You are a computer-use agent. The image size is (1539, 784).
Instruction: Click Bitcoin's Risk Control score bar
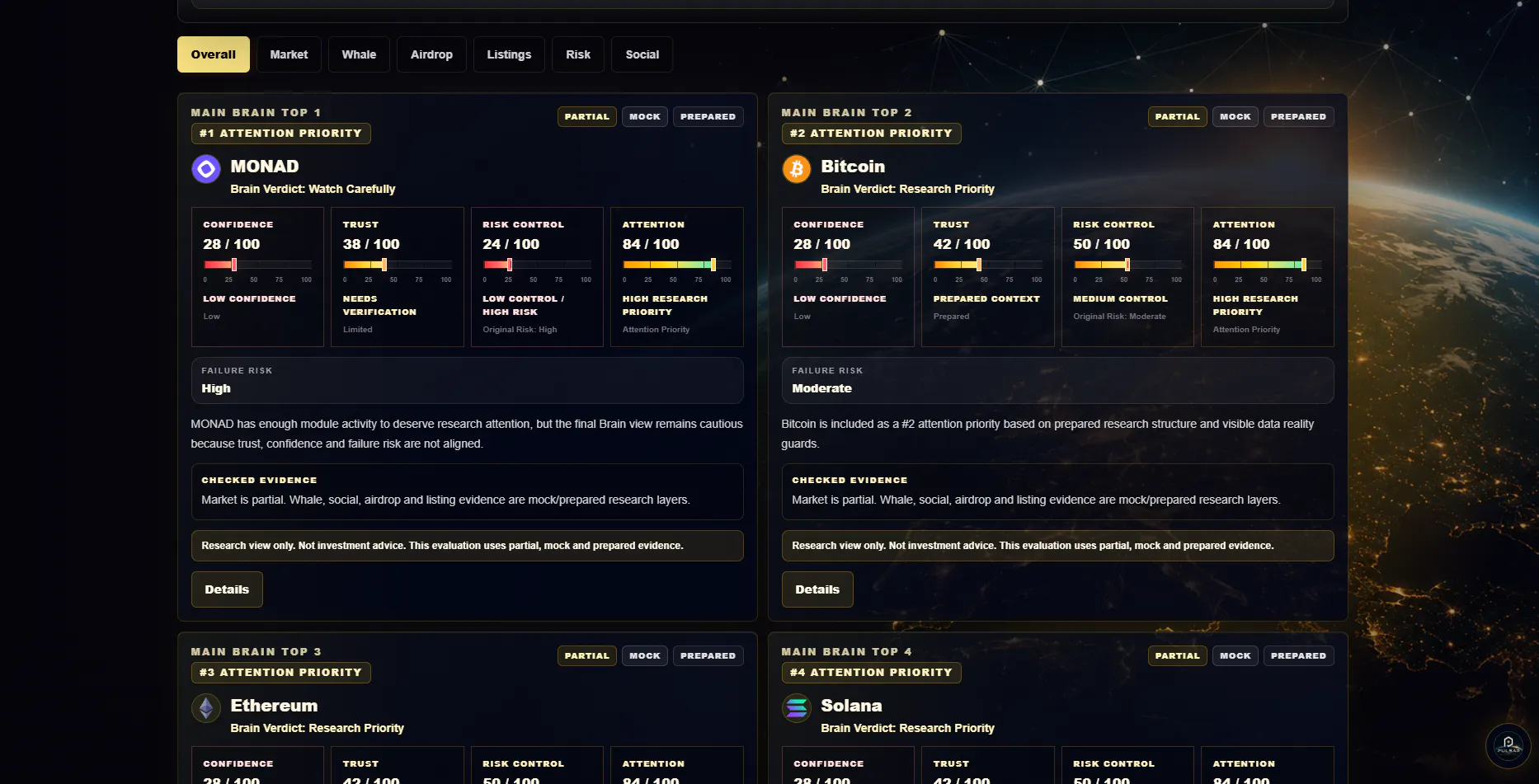pyautogui.click(x=1127, y=265)
